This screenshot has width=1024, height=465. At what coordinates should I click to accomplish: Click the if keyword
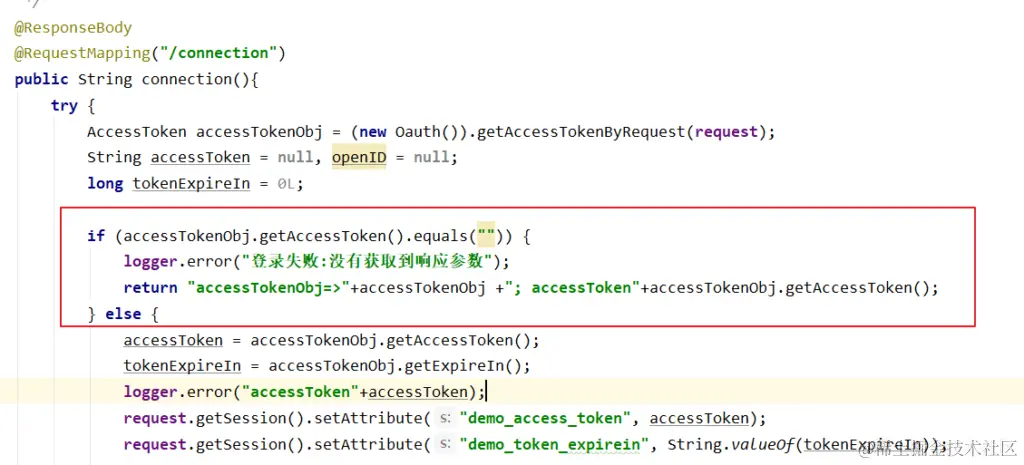[x=96, y=236]
